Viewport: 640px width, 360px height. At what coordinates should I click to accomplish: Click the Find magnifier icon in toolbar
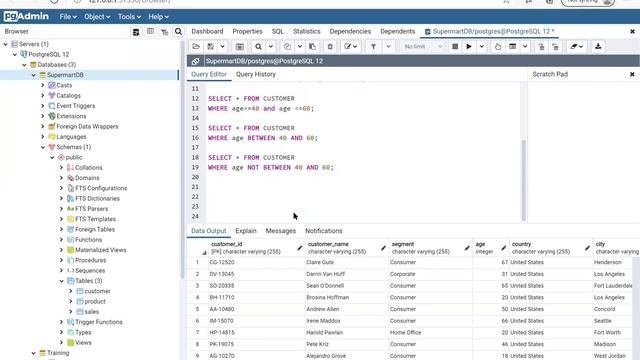[258, 47]
